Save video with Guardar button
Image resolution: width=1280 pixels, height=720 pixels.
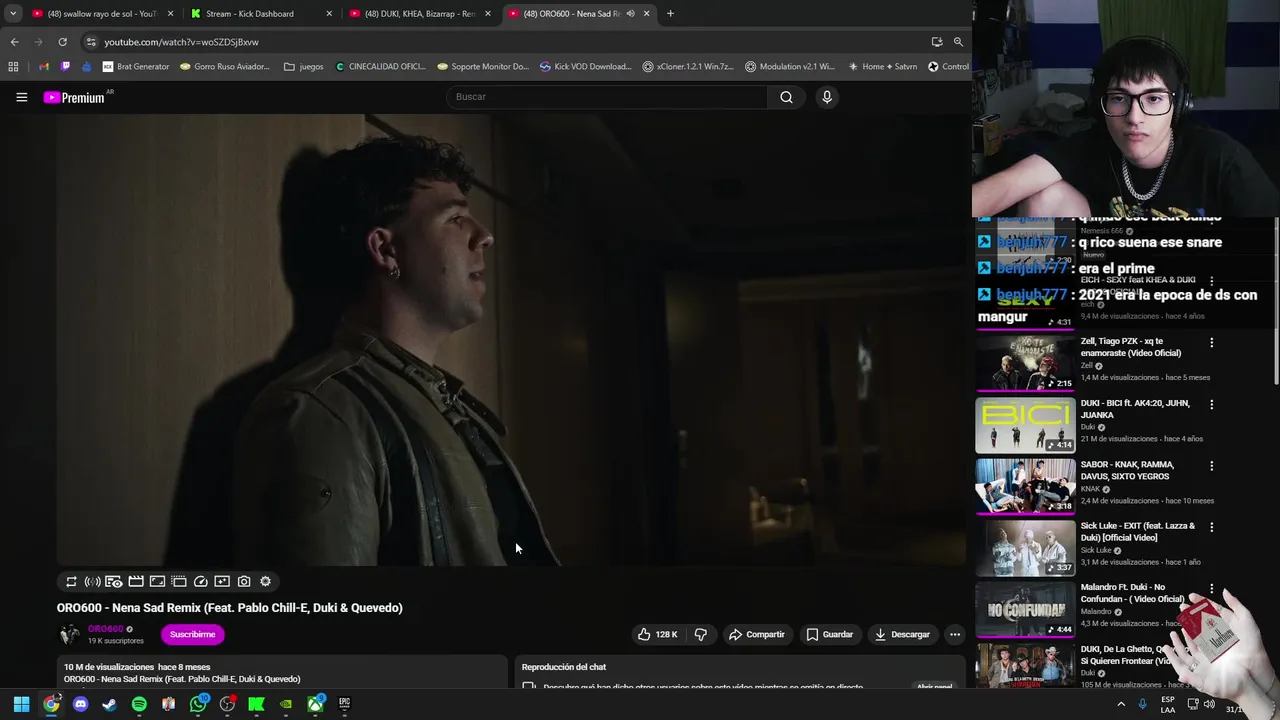pyautogui.click(x=830, y=634)
